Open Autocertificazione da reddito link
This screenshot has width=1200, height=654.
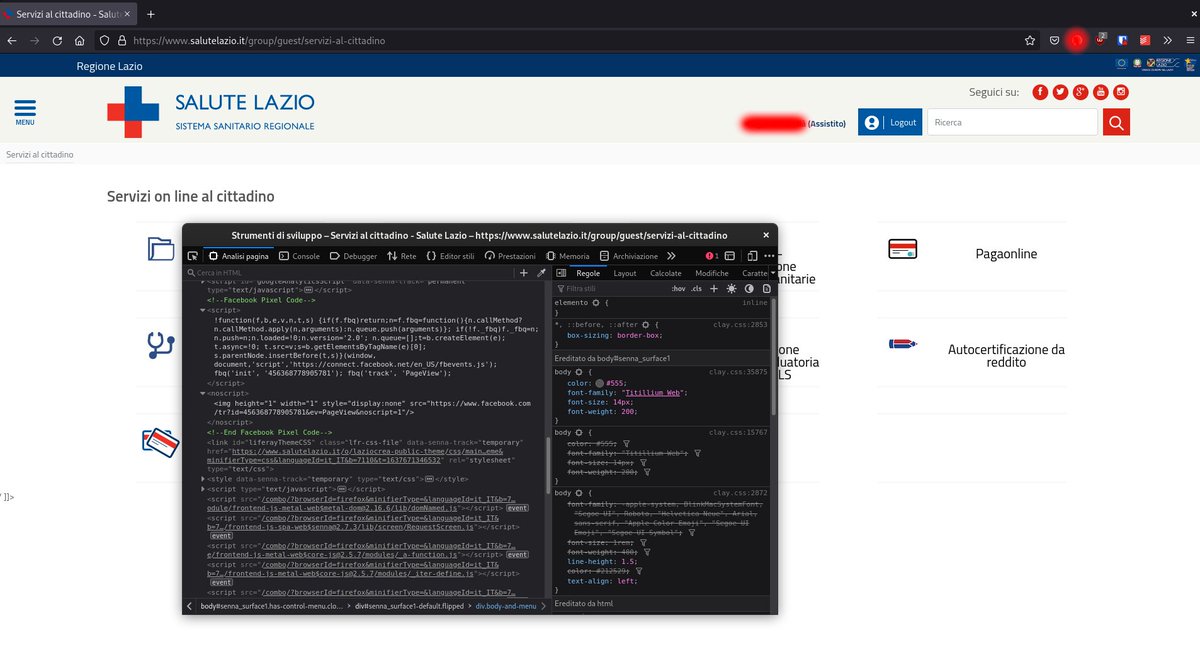(1006, 356)
